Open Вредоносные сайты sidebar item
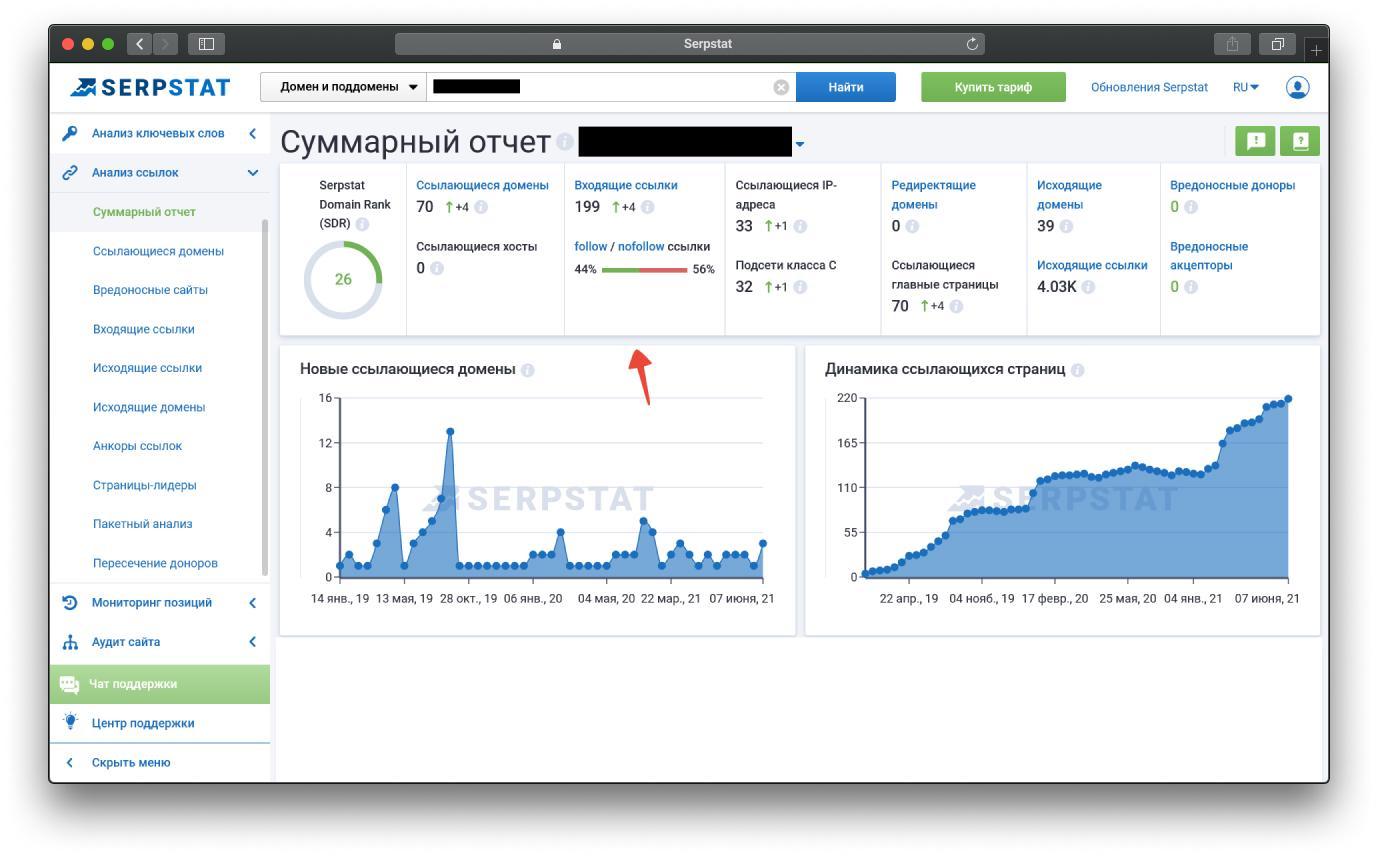 pos(150,290)
